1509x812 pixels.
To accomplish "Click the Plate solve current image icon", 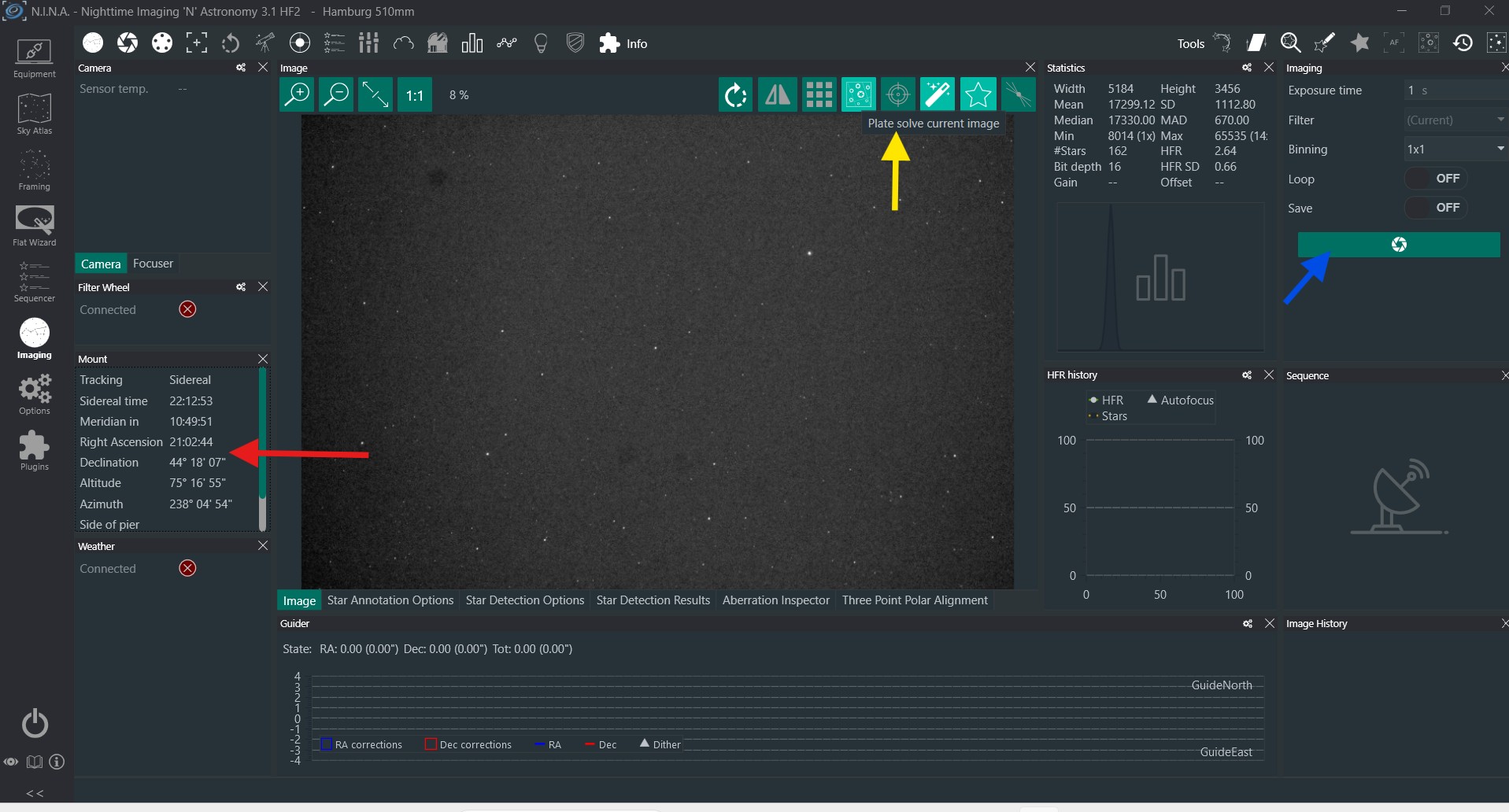I will coord(897,95).
